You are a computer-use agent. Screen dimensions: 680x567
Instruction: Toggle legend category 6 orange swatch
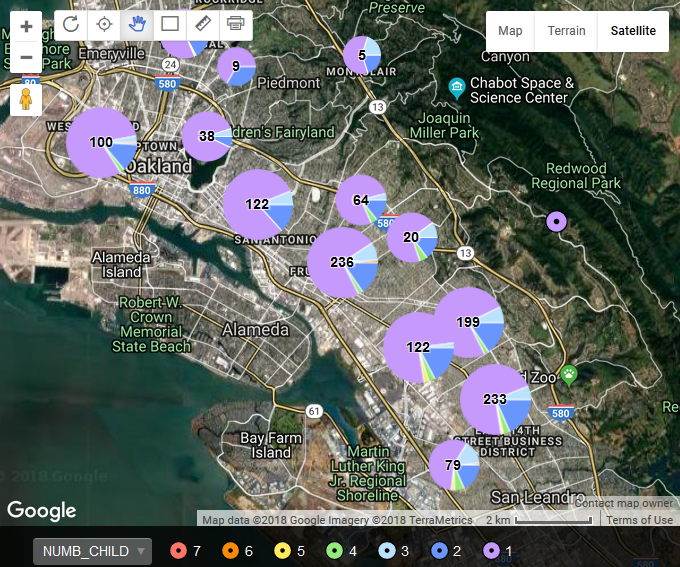(x=230, y=551)
